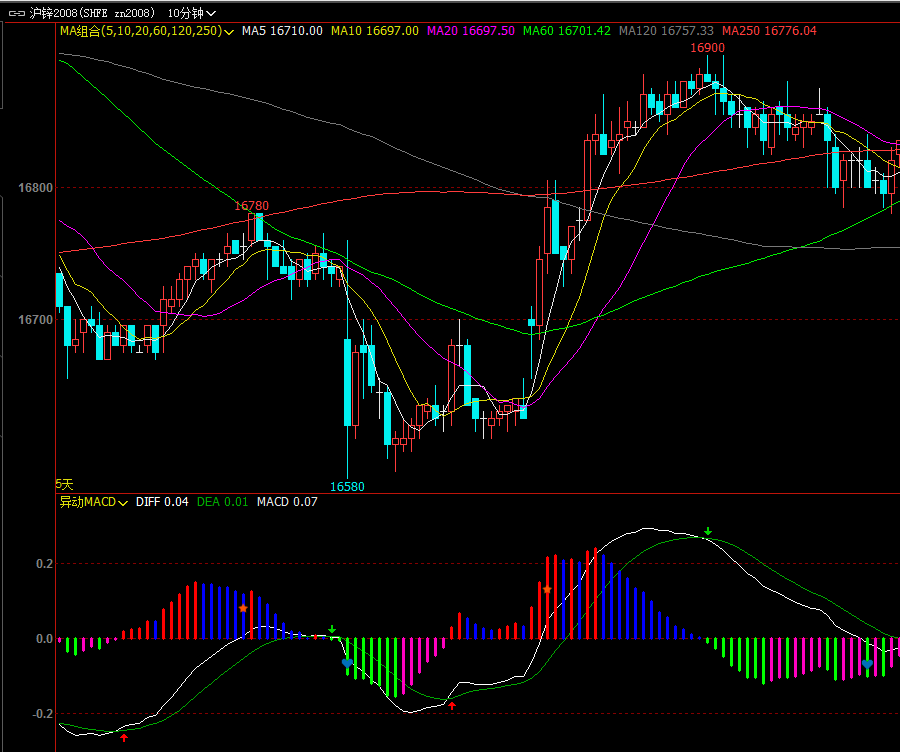Click the 16780 swing high label
900x752 pixels.
coord(251,206)
